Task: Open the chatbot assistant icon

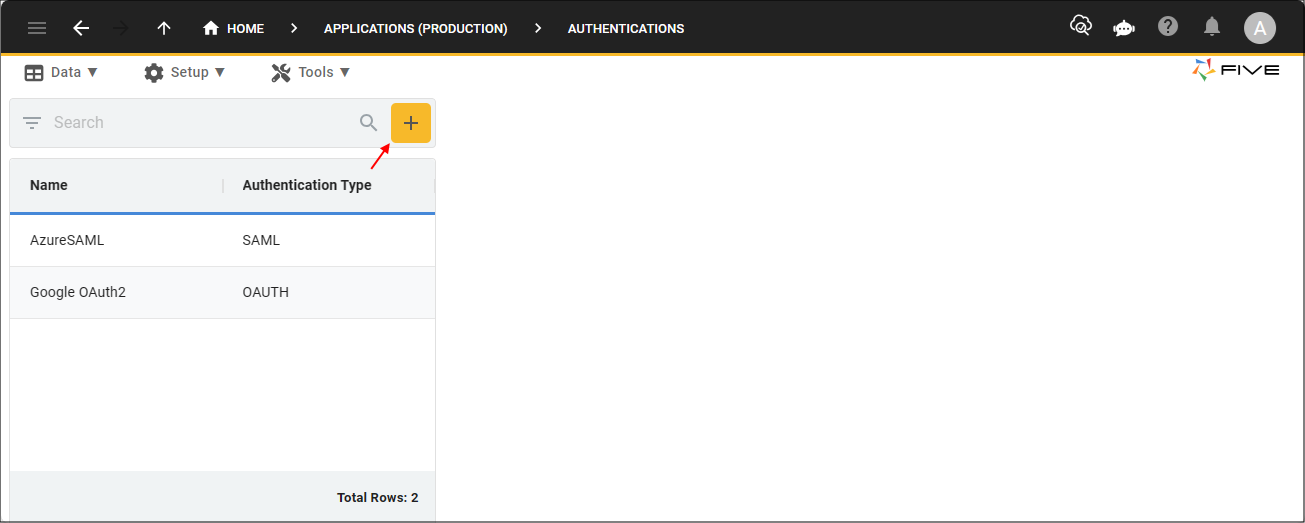Action: coord(1124,28)
